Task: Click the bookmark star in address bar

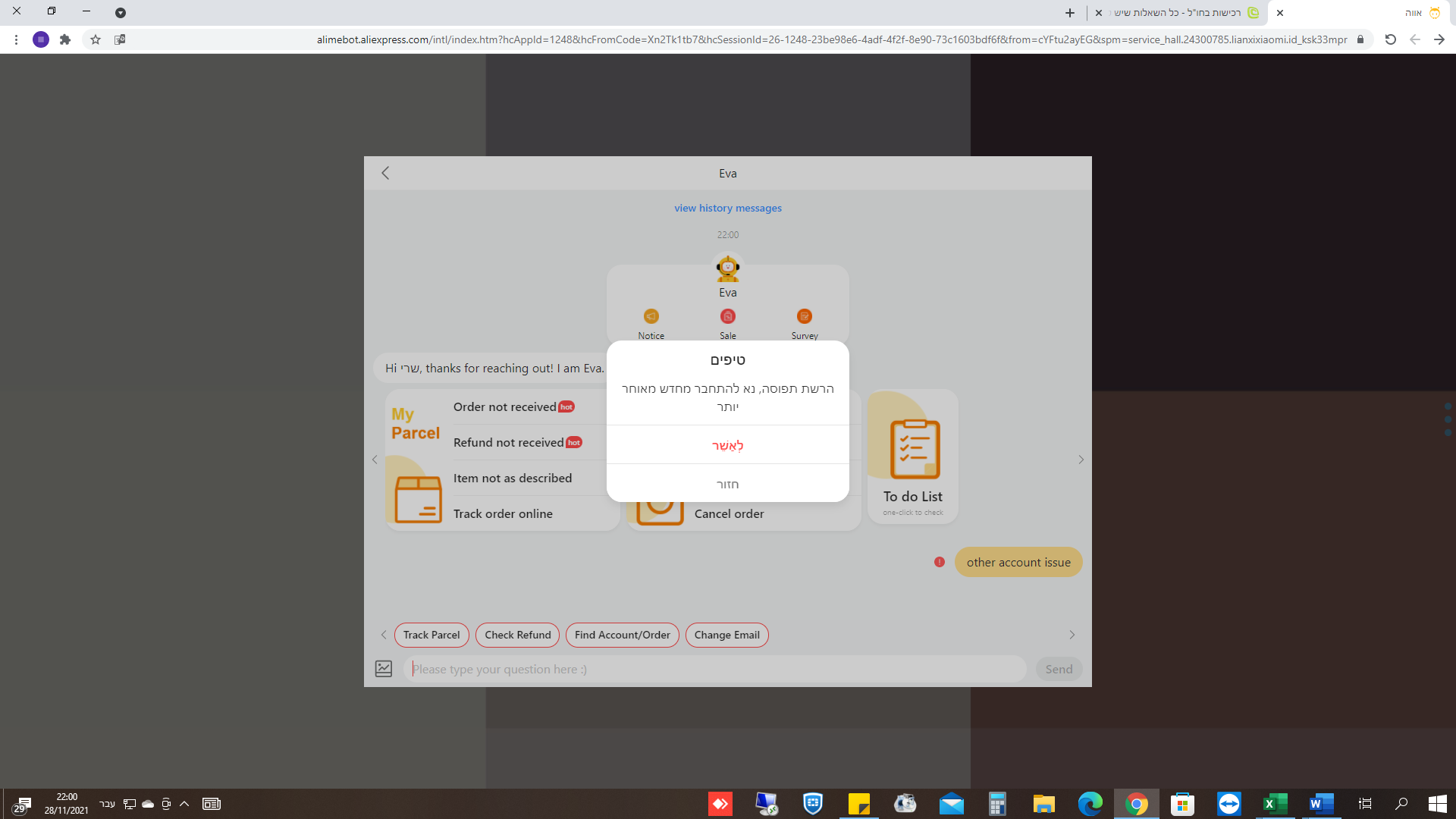Action: 96,39
